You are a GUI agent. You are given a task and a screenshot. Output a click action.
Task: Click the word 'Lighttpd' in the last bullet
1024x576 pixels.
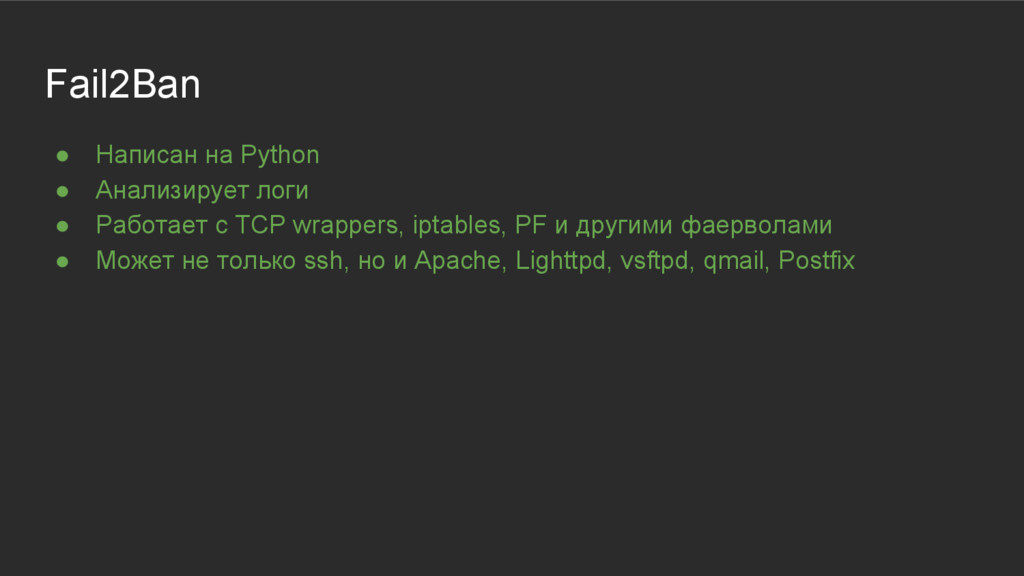tap(561, 261)
